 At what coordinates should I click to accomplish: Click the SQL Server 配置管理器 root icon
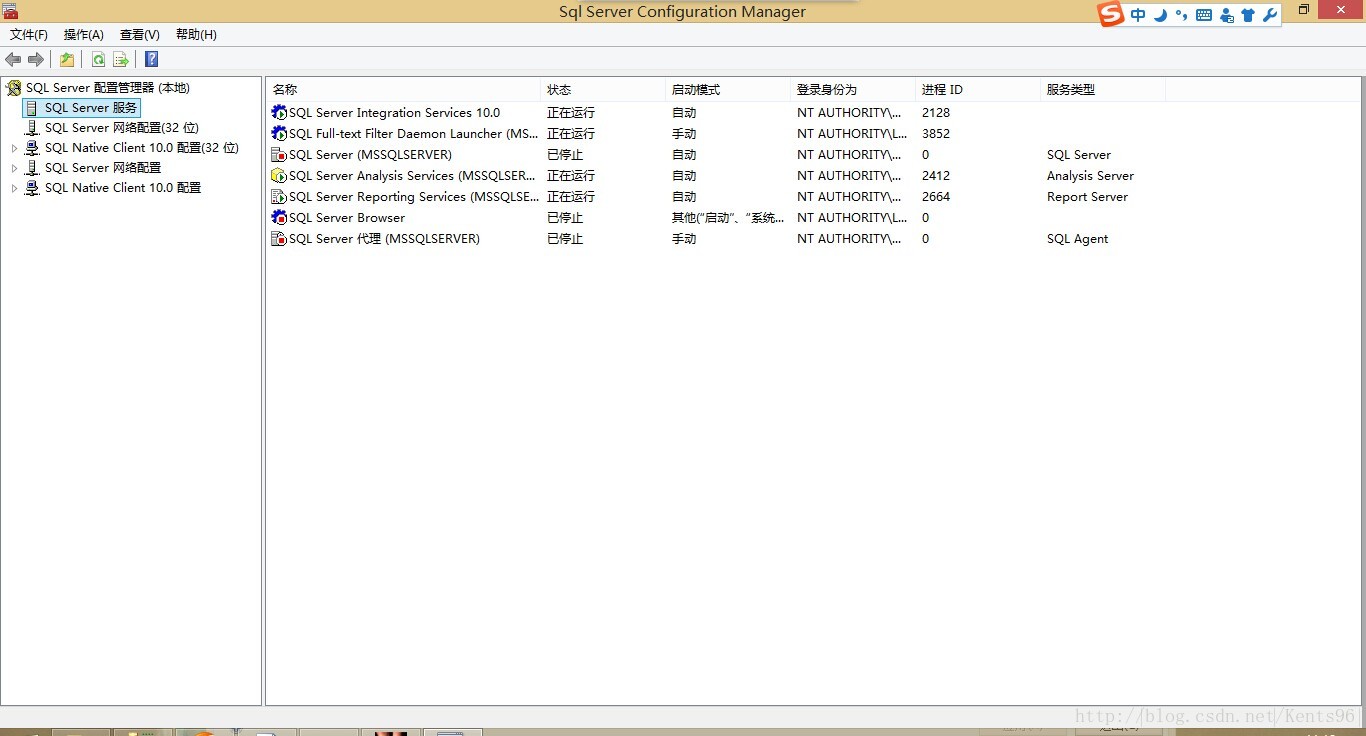(x=13, y=88)
